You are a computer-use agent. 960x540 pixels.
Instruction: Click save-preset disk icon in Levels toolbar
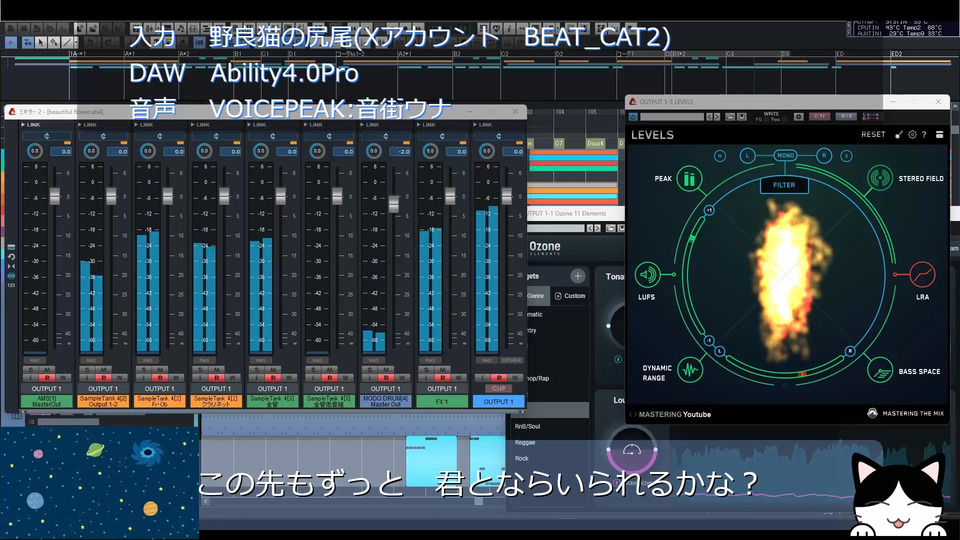(741, 116)
